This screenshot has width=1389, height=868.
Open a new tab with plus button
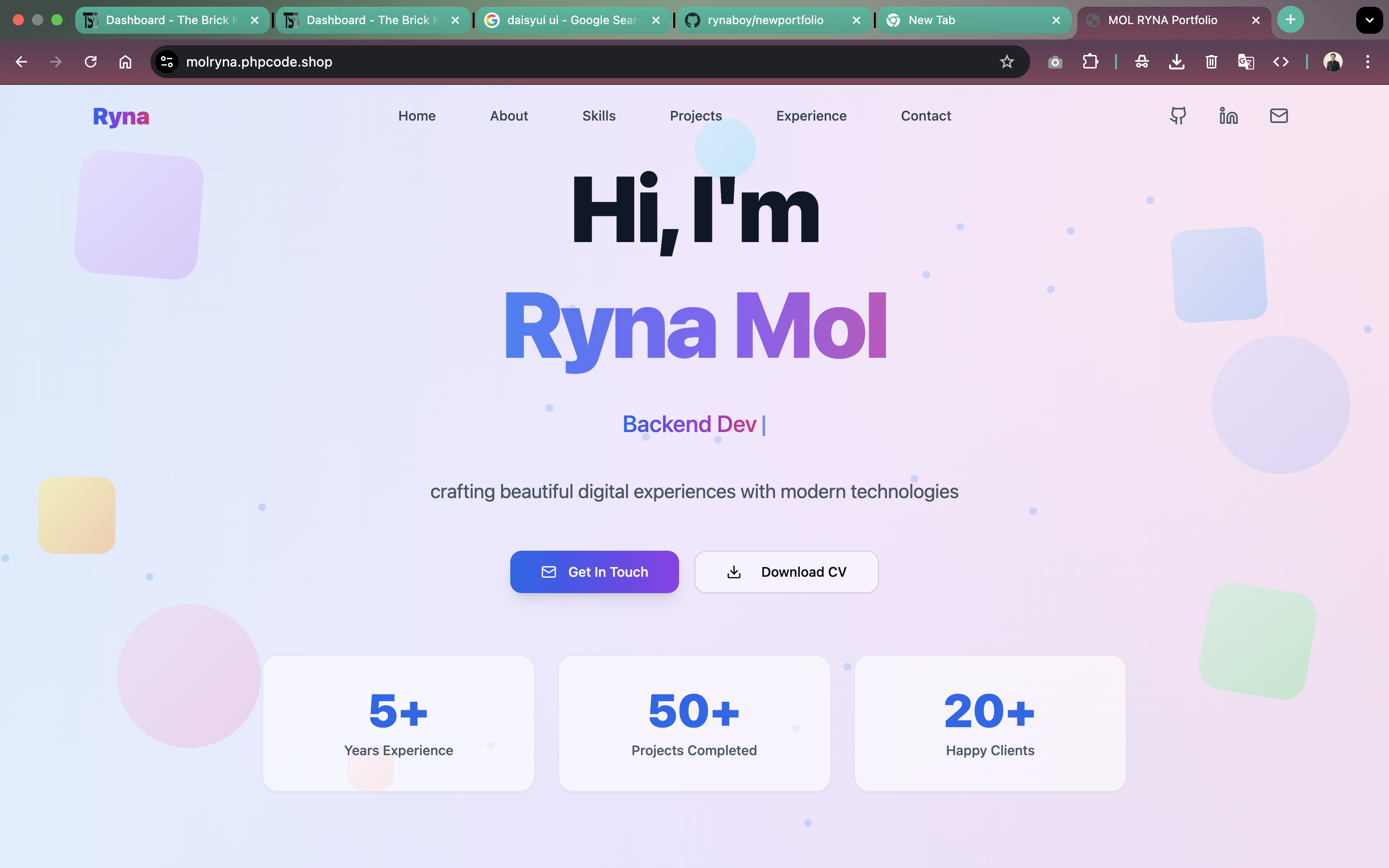pyautogui.click(x=1290, y=20)
